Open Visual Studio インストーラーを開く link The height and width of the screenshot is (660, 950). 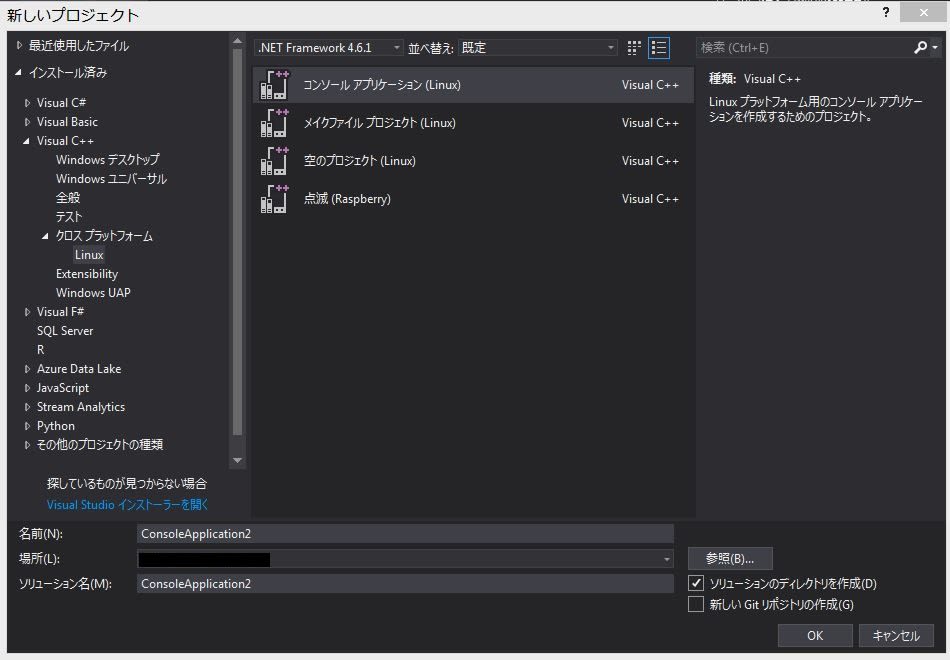coord(127,504)
